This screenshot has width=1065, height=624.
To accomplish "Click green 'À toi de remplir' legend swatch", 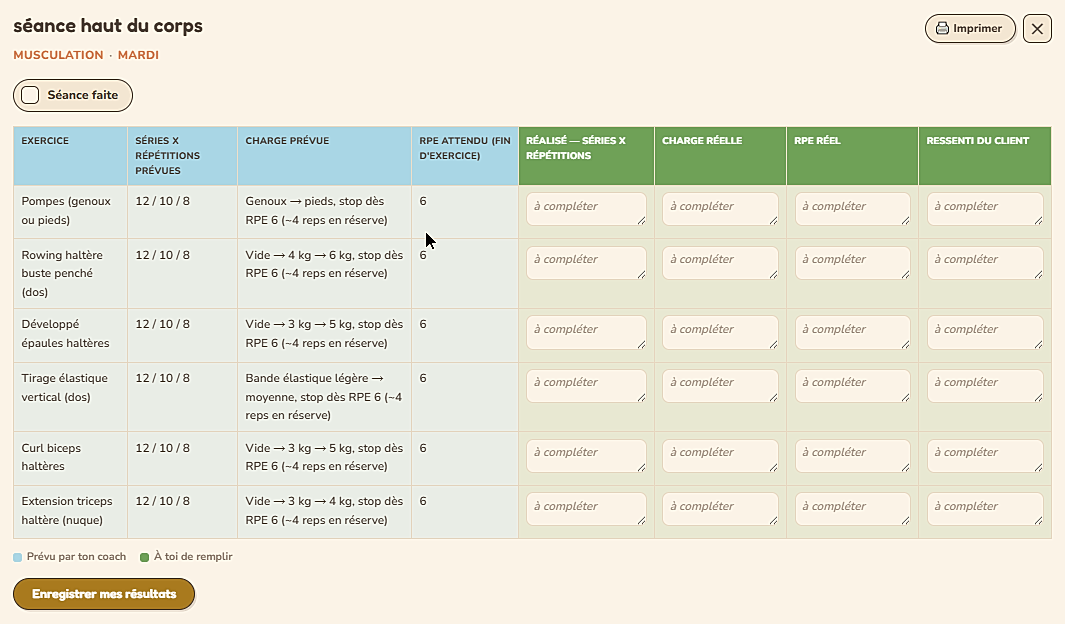I will click(144, 557).
